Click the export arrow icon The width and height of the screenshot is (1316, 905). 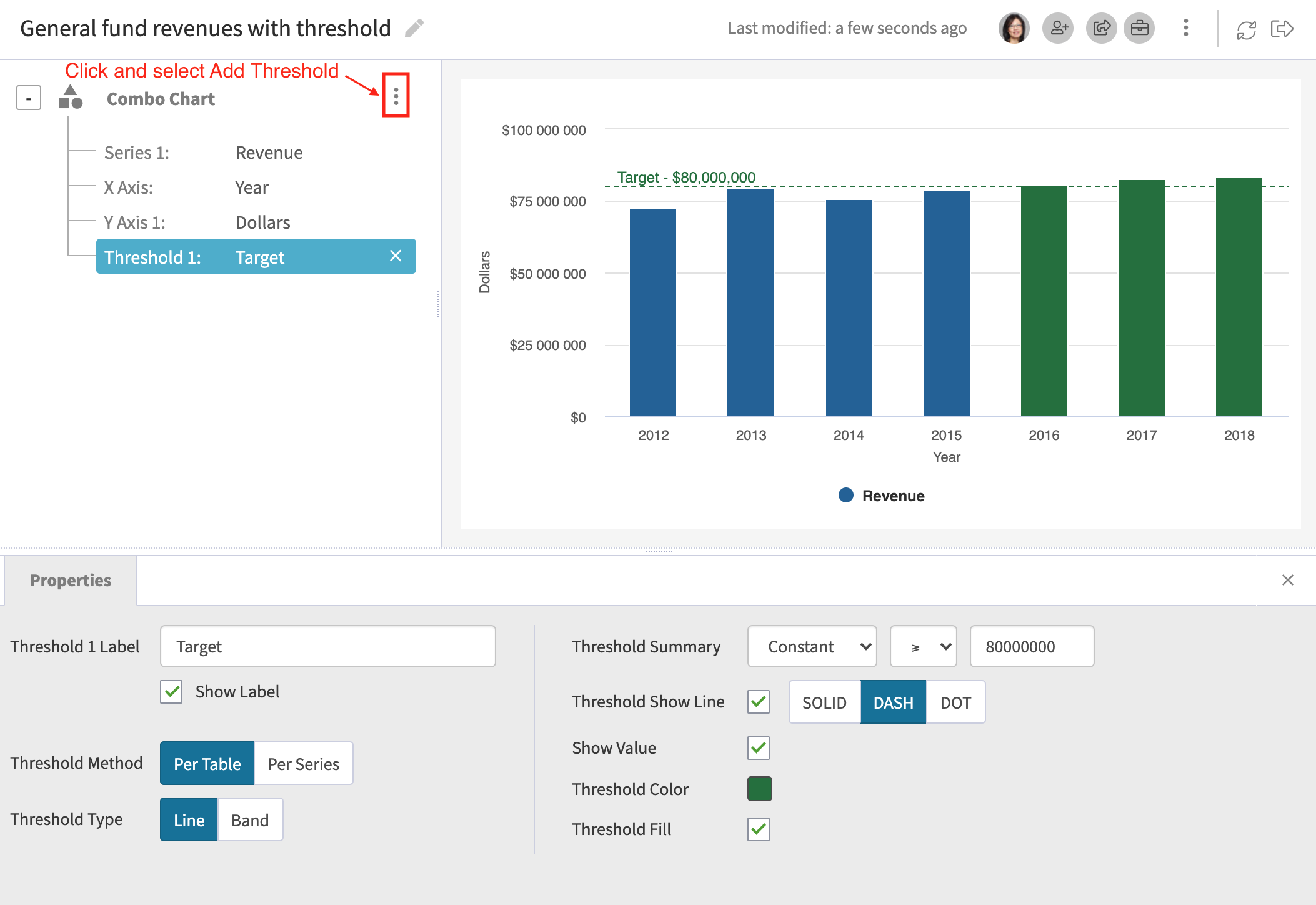click(x=1282, y=29)
